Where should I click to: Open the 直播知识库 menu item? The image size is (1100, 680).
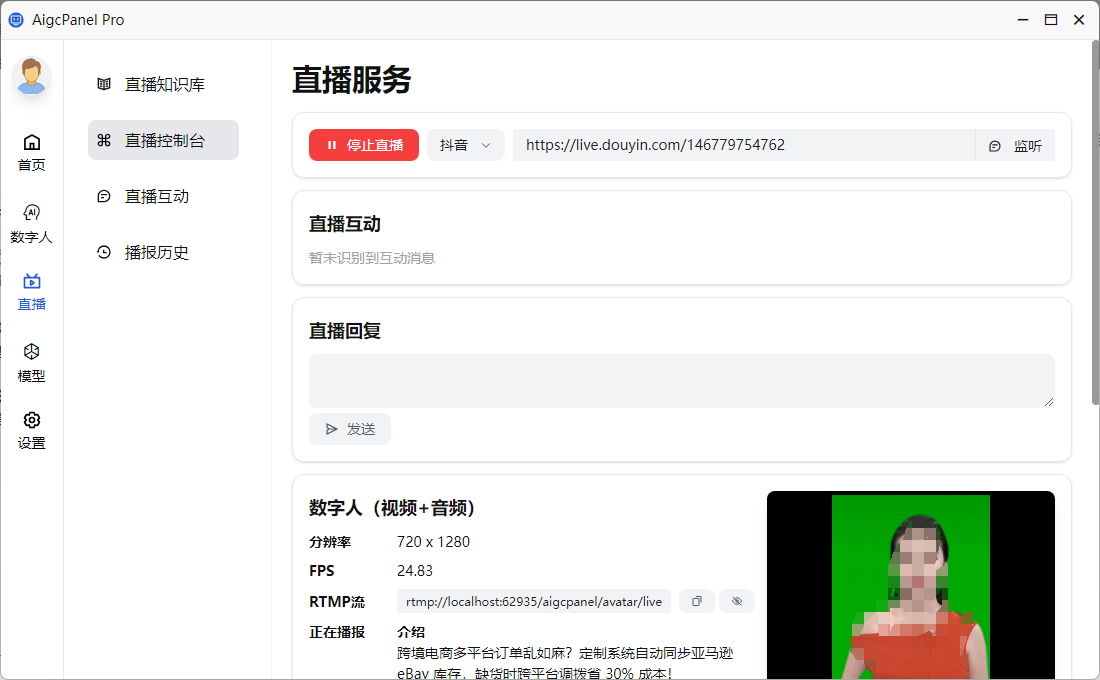point(163,84)
